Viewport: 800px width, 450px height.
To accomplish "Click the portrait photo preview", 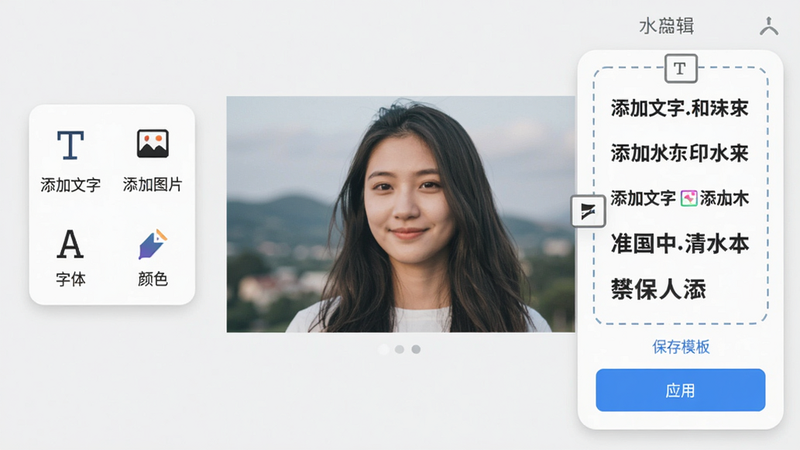I will pos(401,214).
